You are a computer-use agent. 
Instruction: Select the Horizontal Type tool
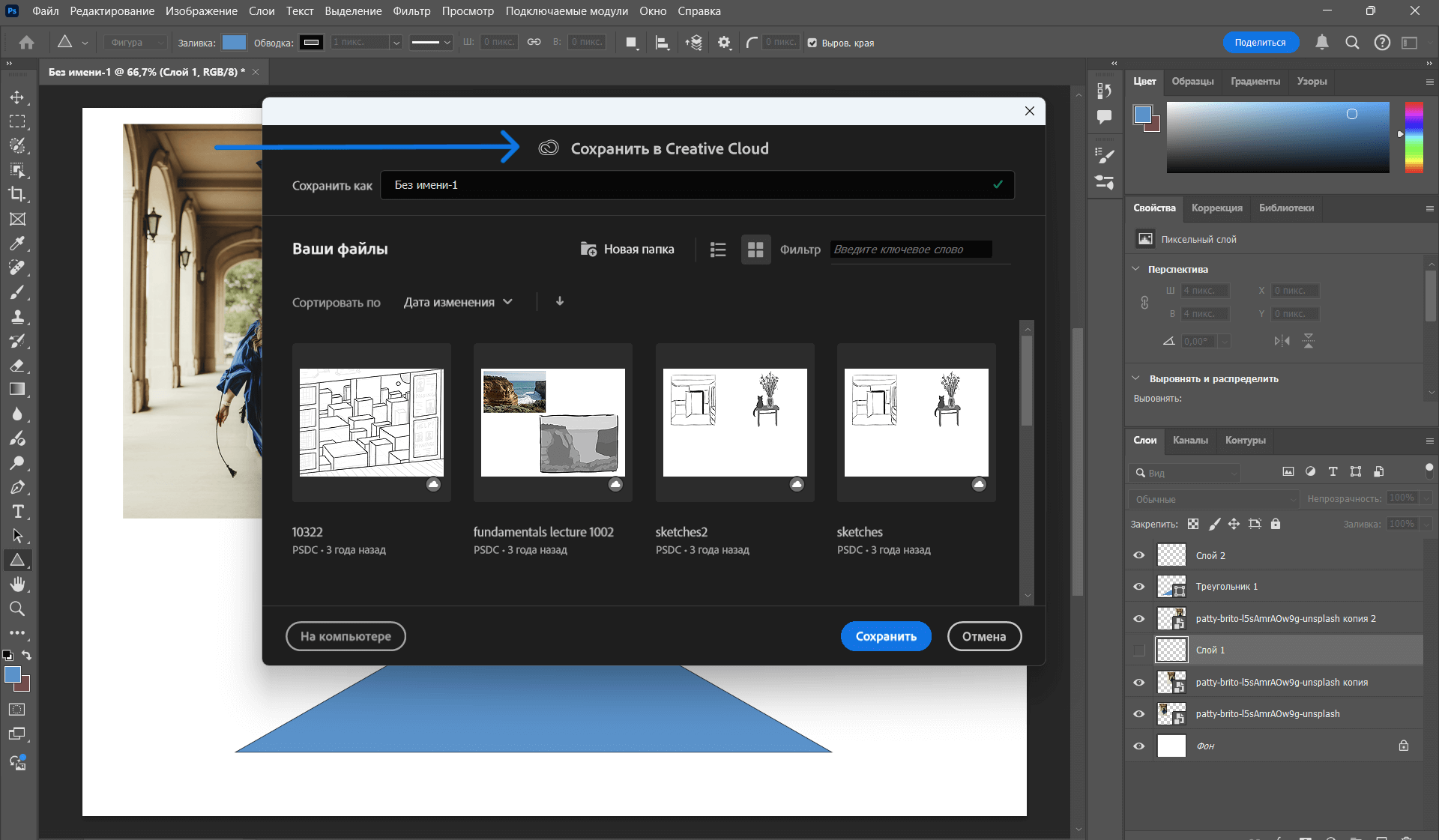click(x=17, y=512)
